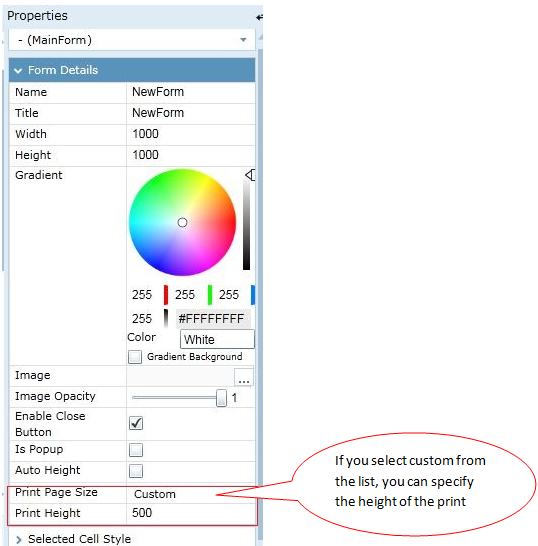Open image browse ellipsis button
The image size is (538, 546).
[244, 377]
